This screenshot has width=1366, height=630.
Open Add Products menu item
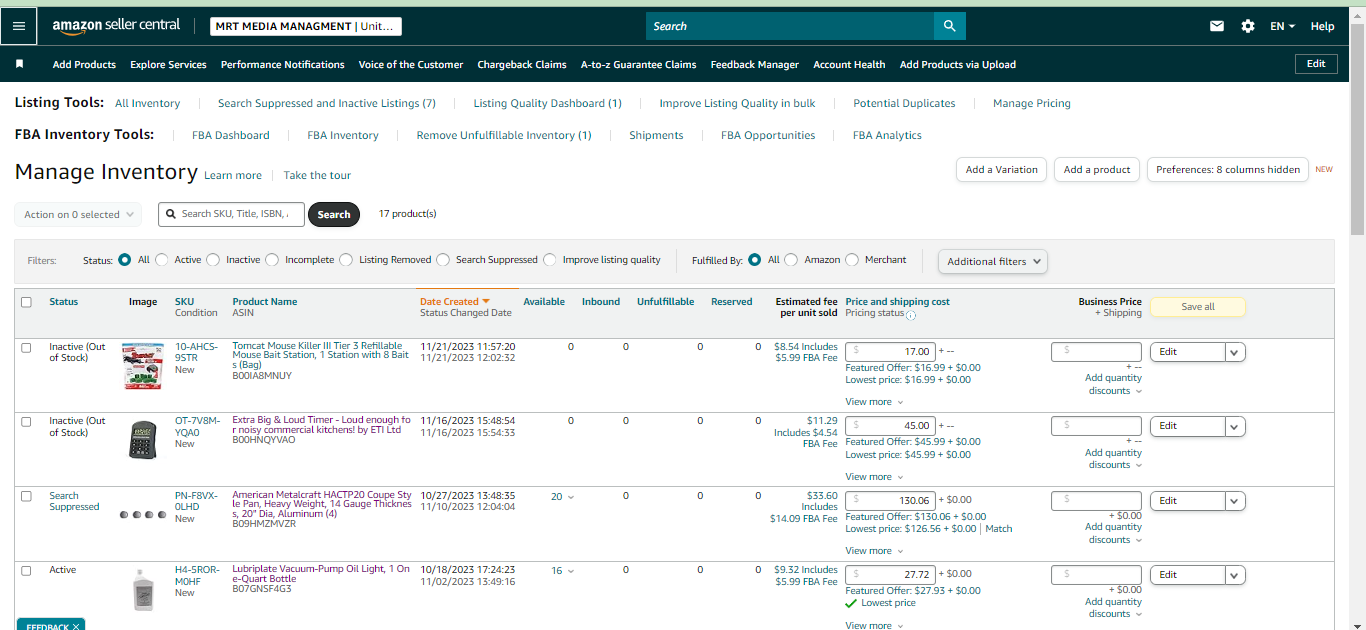coord(84,64)
